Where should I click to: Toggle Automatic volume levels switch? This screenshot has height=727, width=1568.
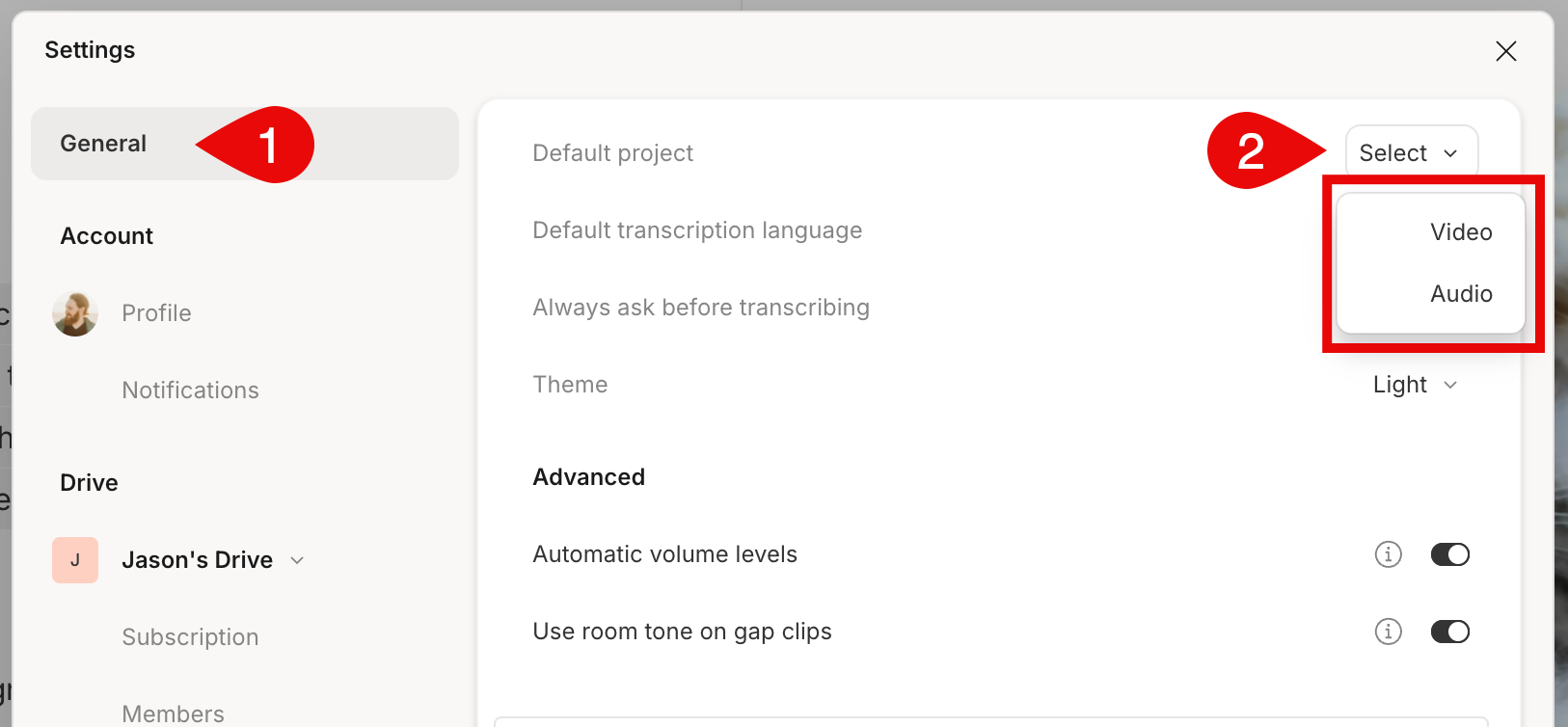[1449, 554]
